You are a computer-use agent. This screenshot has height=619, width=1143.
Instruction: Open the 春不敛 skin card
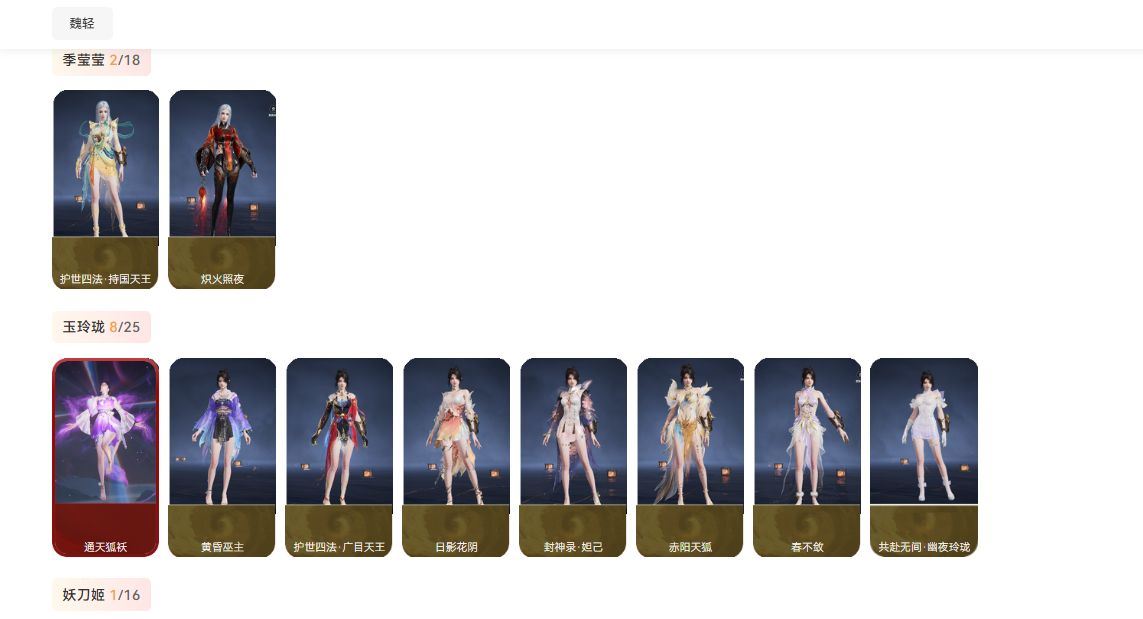coord(807,457)
